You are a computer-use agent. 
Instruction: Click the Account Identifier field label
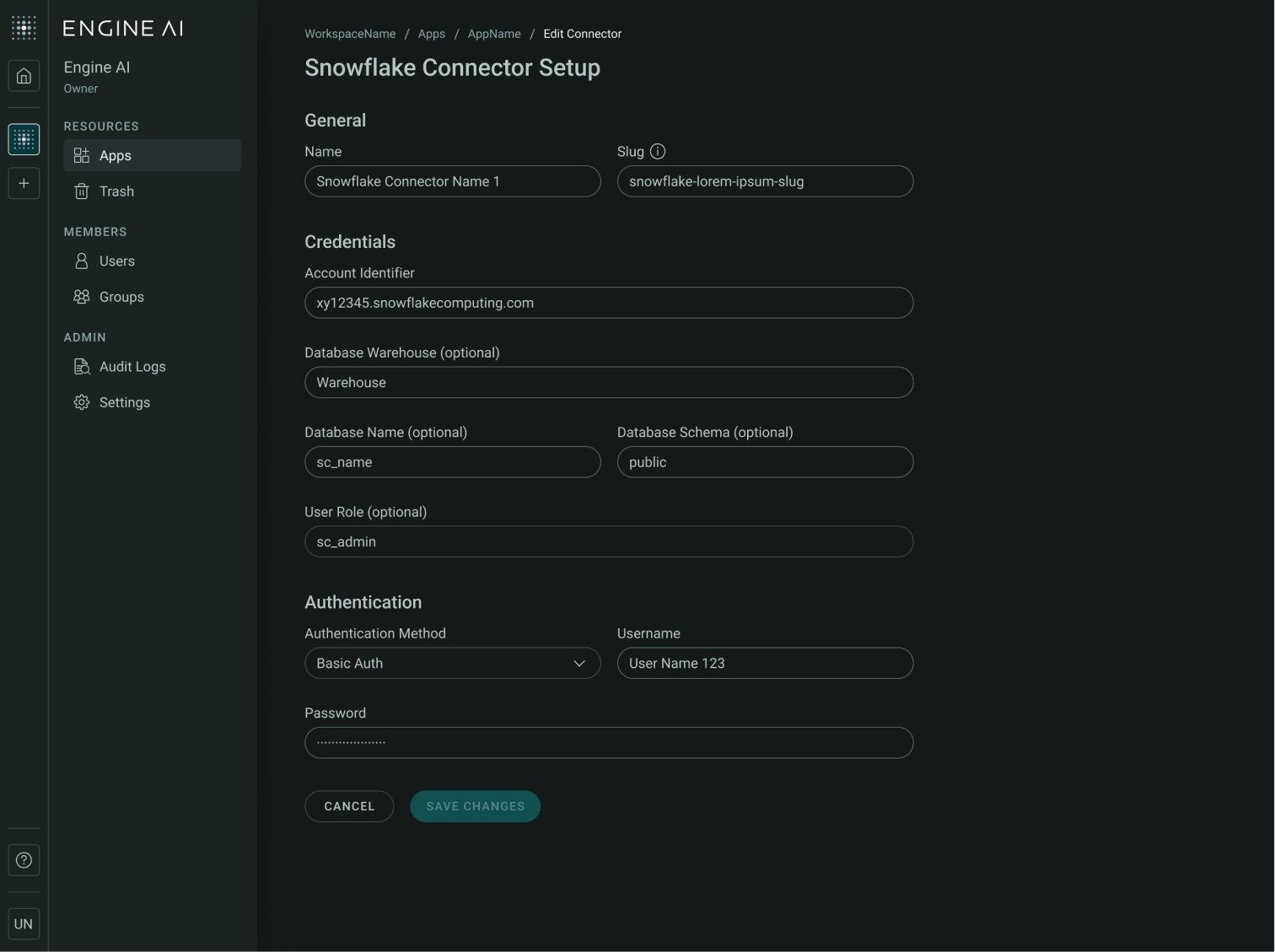[x=360, y=273]
